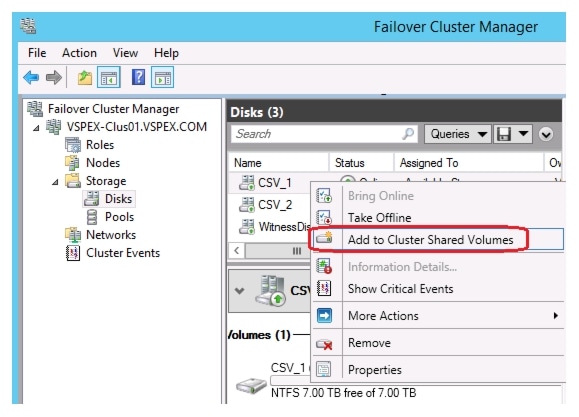Sort by the Assigned To column header

pyautogui.click(x=469, y=163)
